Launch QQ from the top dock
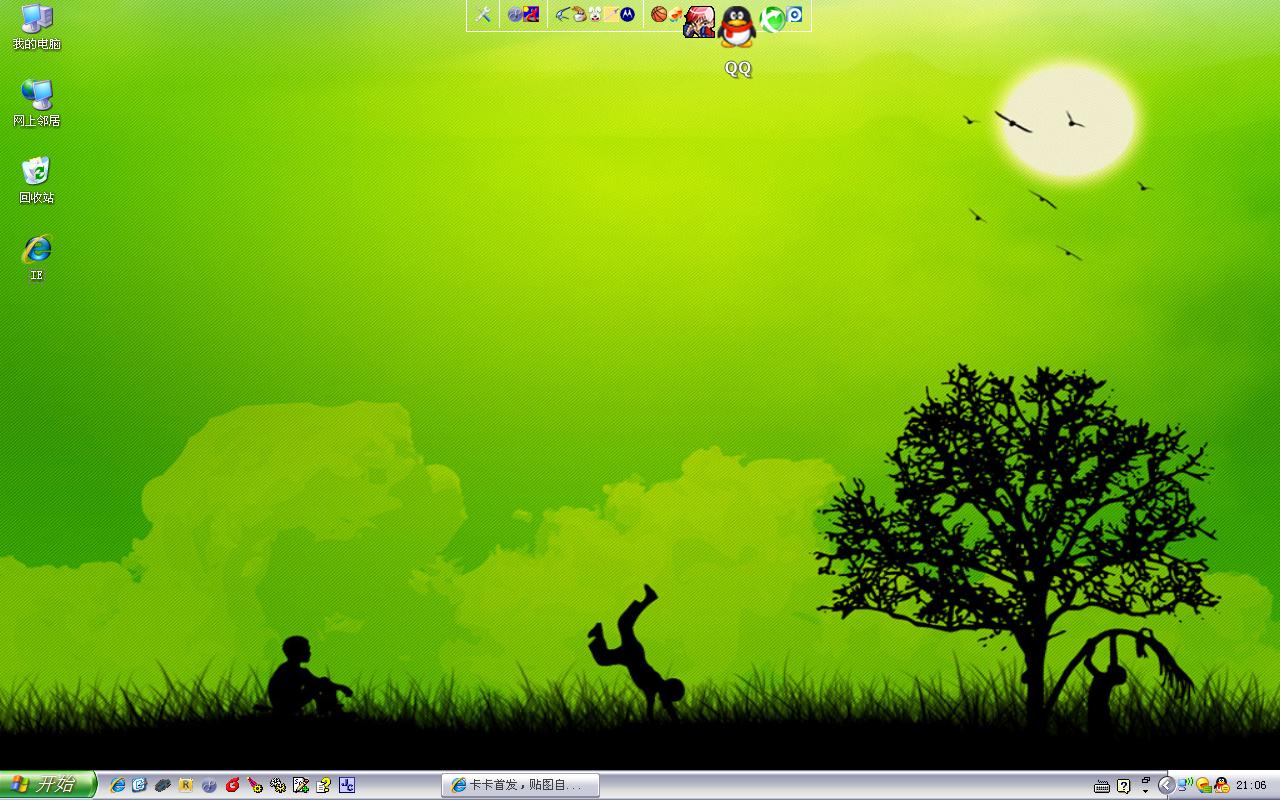1280x800 pixels. tap(737, 27)
